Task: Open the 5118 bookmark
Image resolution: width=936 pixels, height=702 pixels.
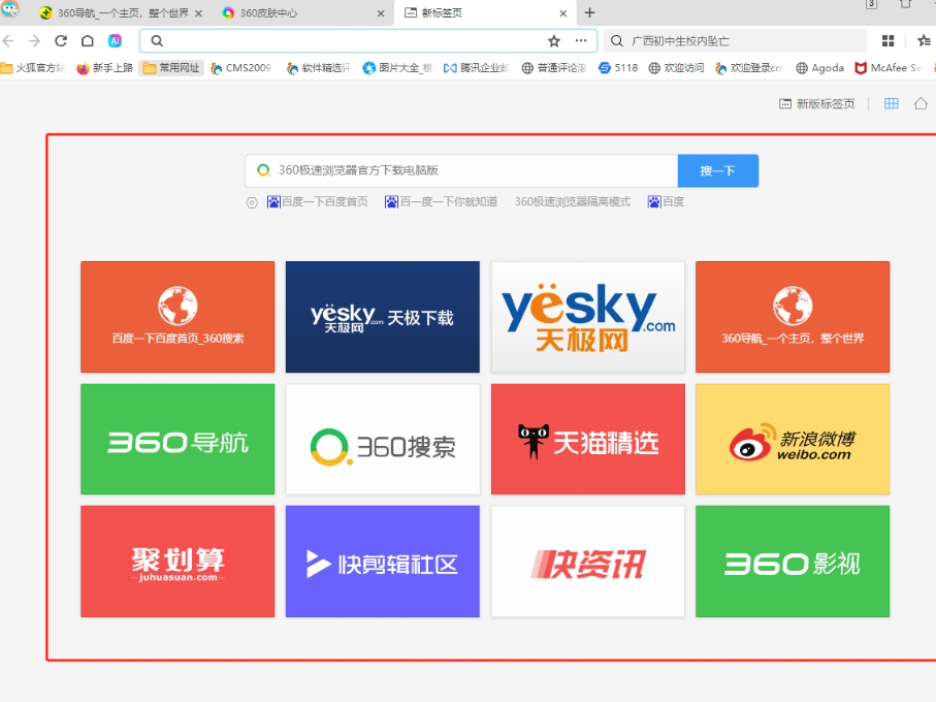Action: [618, 68]
